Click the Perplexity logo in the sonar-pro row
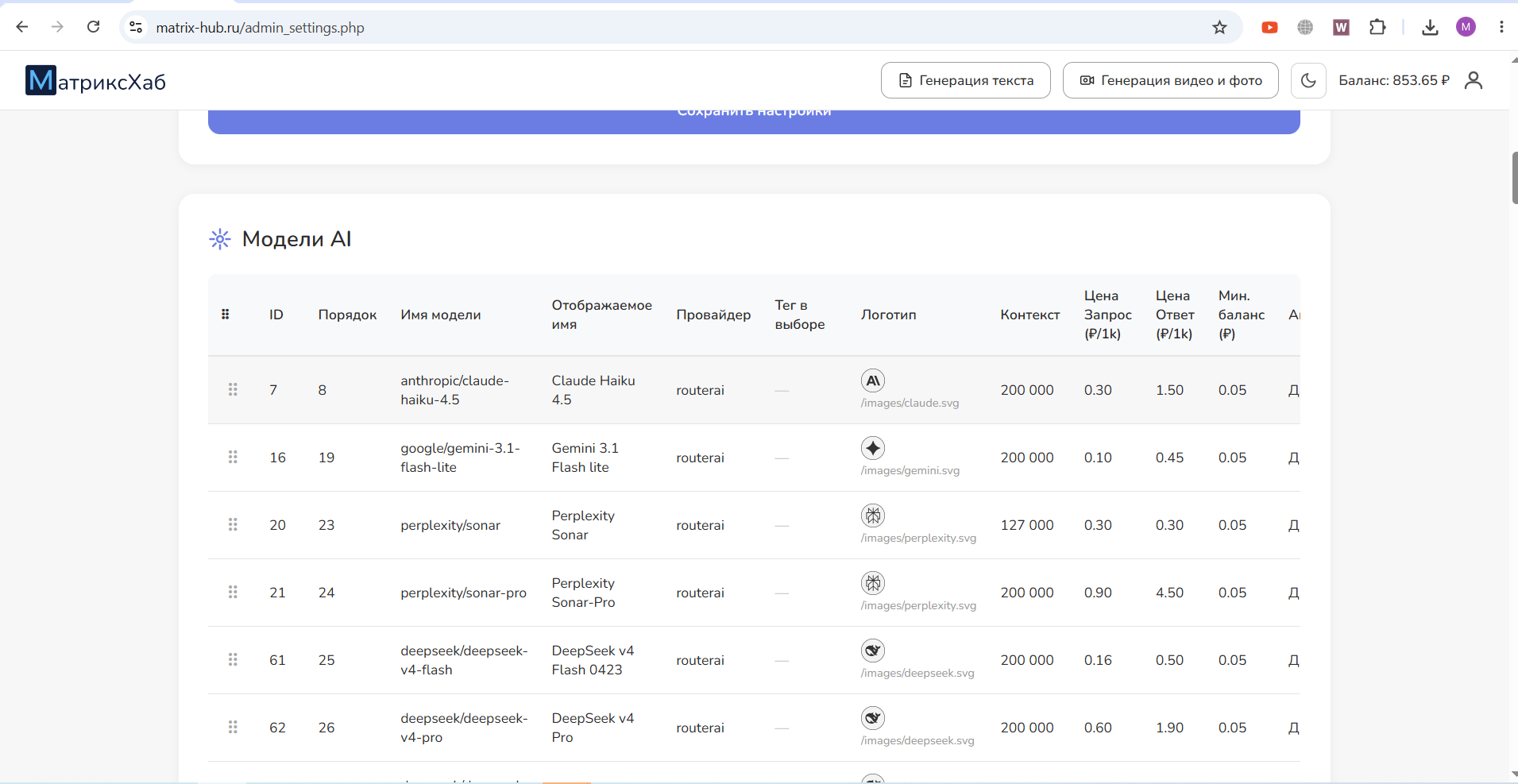The height and width of the screenshot is (784, 1518). pyautogui.click(x=873, y=583)
